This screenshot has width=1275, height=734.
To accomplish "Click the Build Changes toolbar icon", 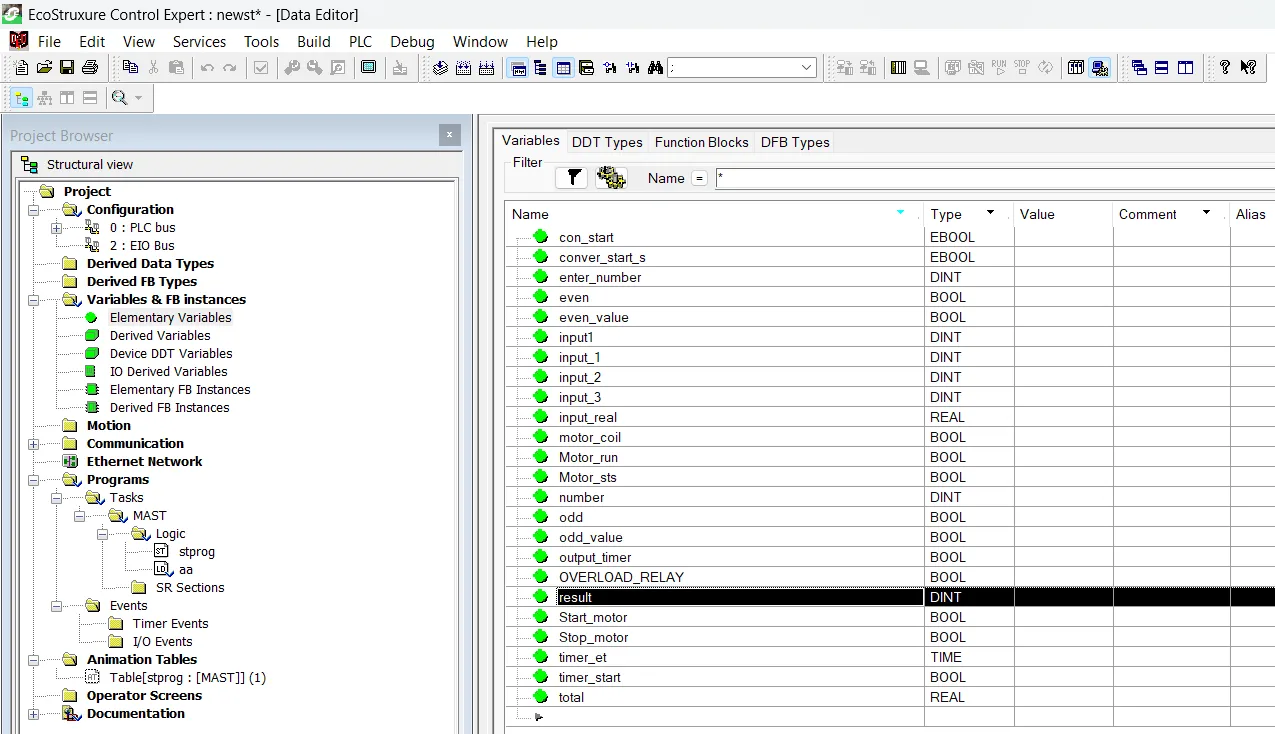I will pos(464,68).
